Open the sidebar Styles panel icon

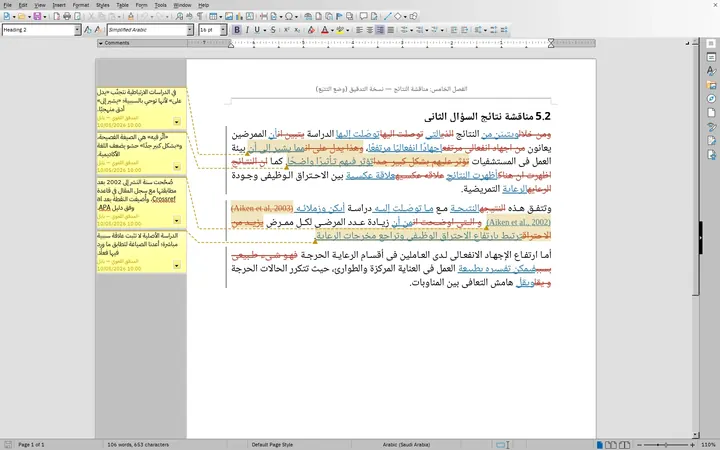click(711, 71)
